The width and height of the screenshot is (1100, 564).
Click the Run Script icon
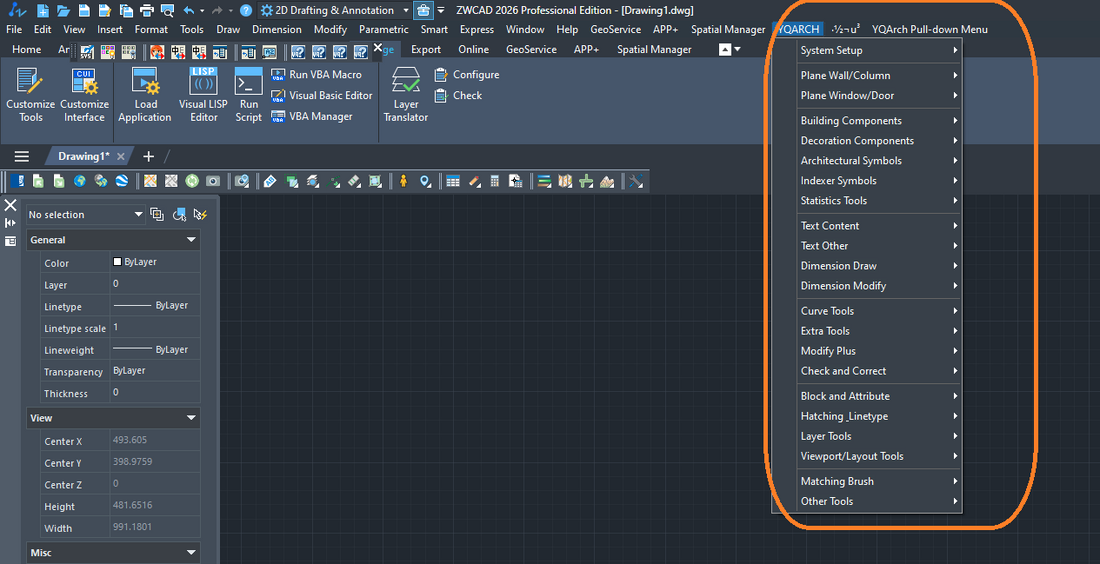tap(248, 95)
